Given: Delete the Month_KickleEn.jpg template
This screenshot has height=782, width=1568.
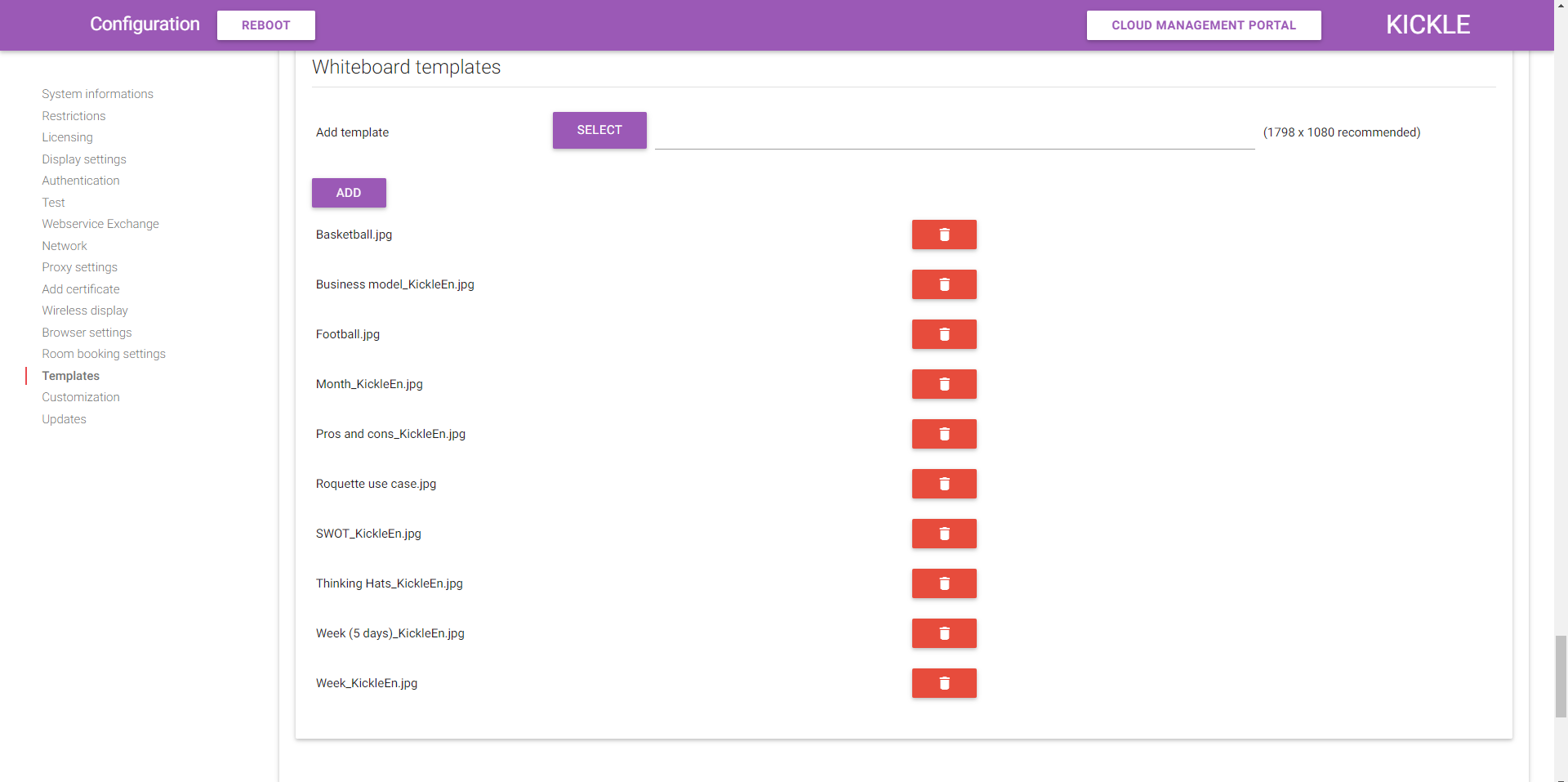Looking at the screenshot, I should tap(943, 384).
